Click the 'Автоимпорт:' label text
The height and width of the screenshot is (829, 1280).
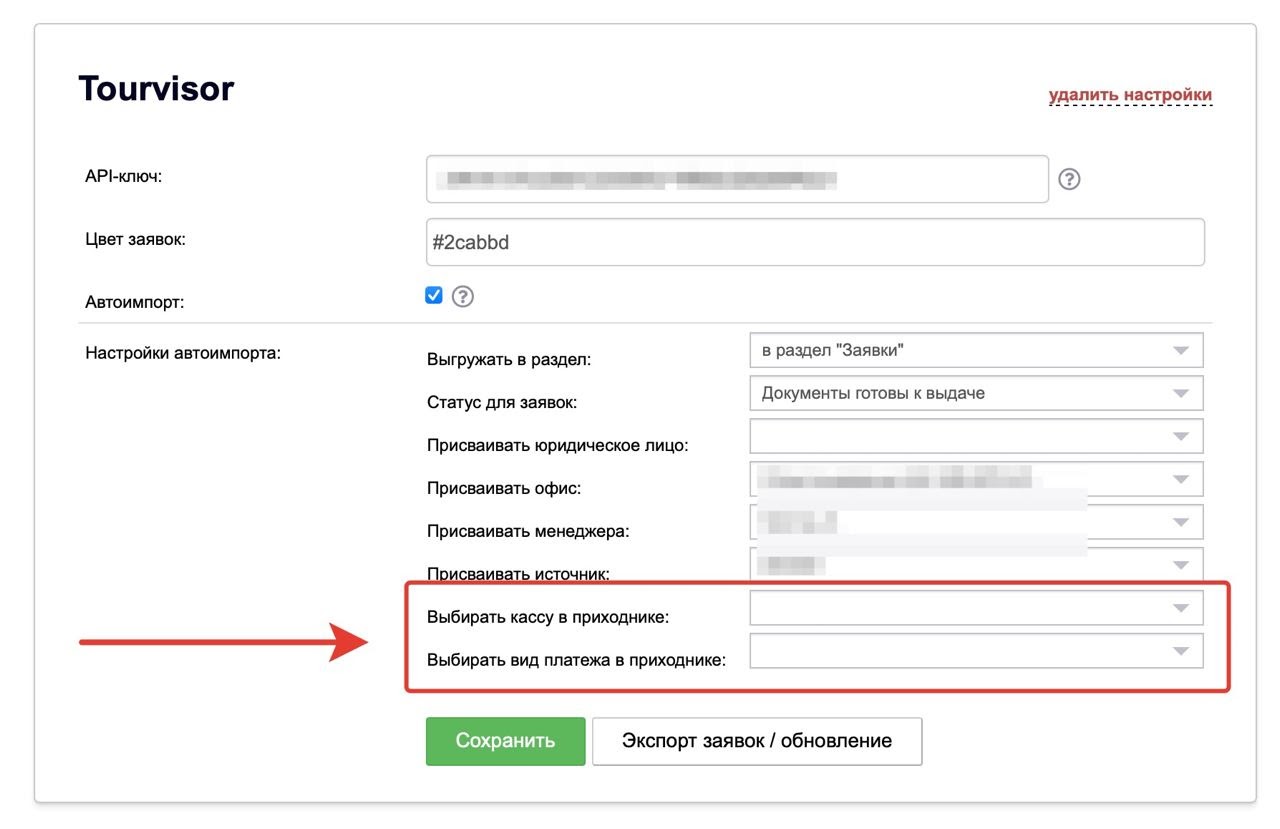135,301
